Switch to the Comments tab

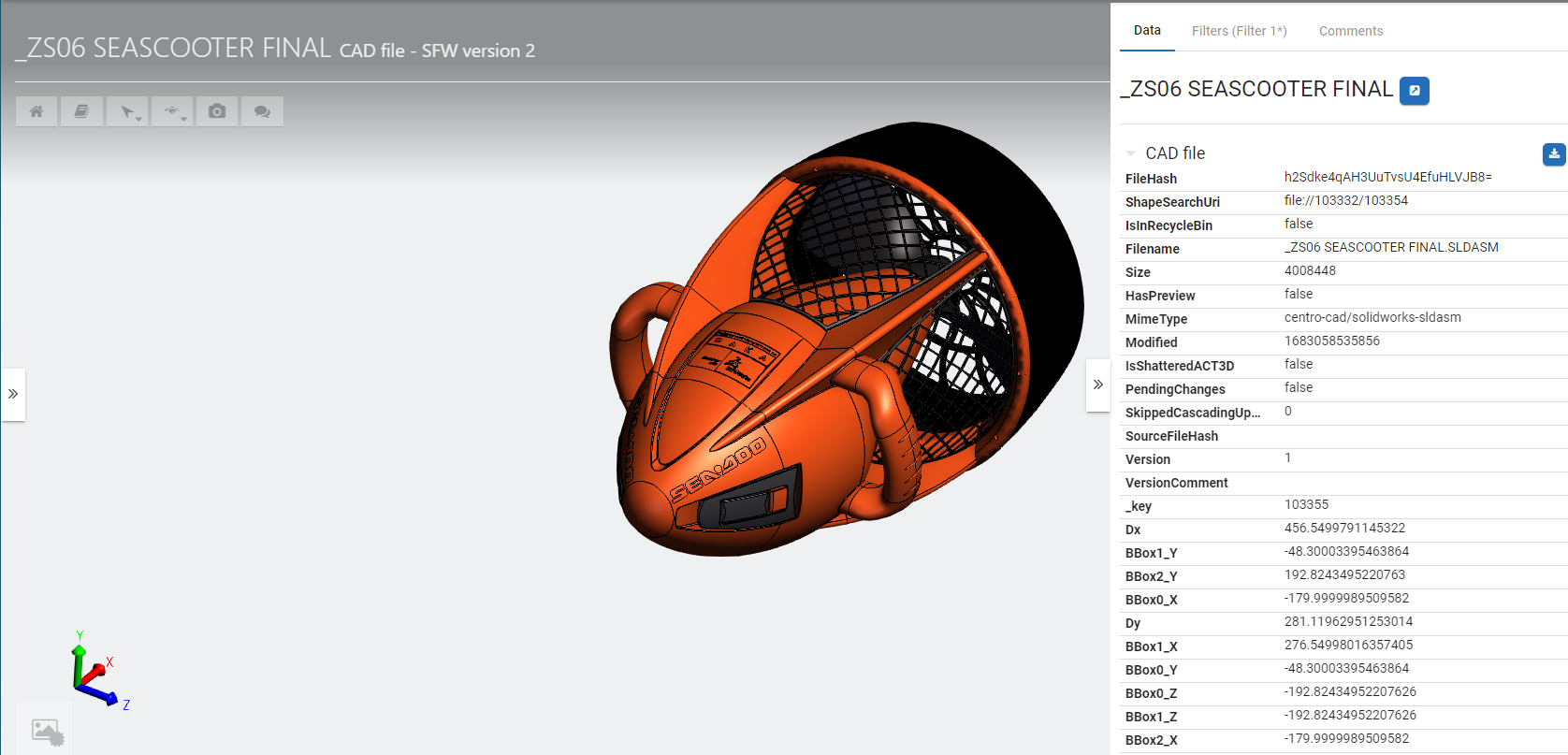[1350, 31]
